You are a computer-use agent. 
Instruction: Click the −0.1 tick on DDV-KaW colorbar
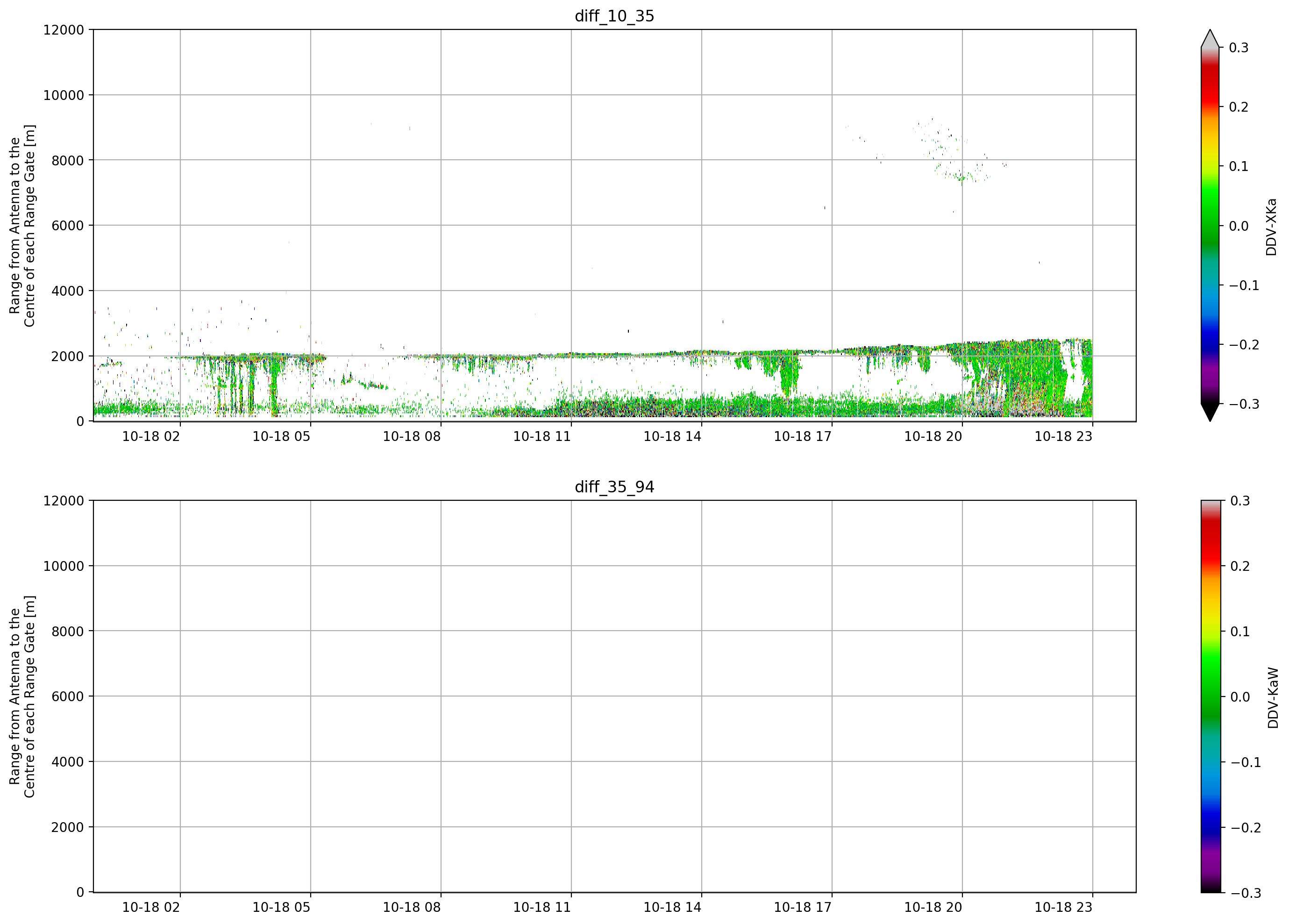1245,762
